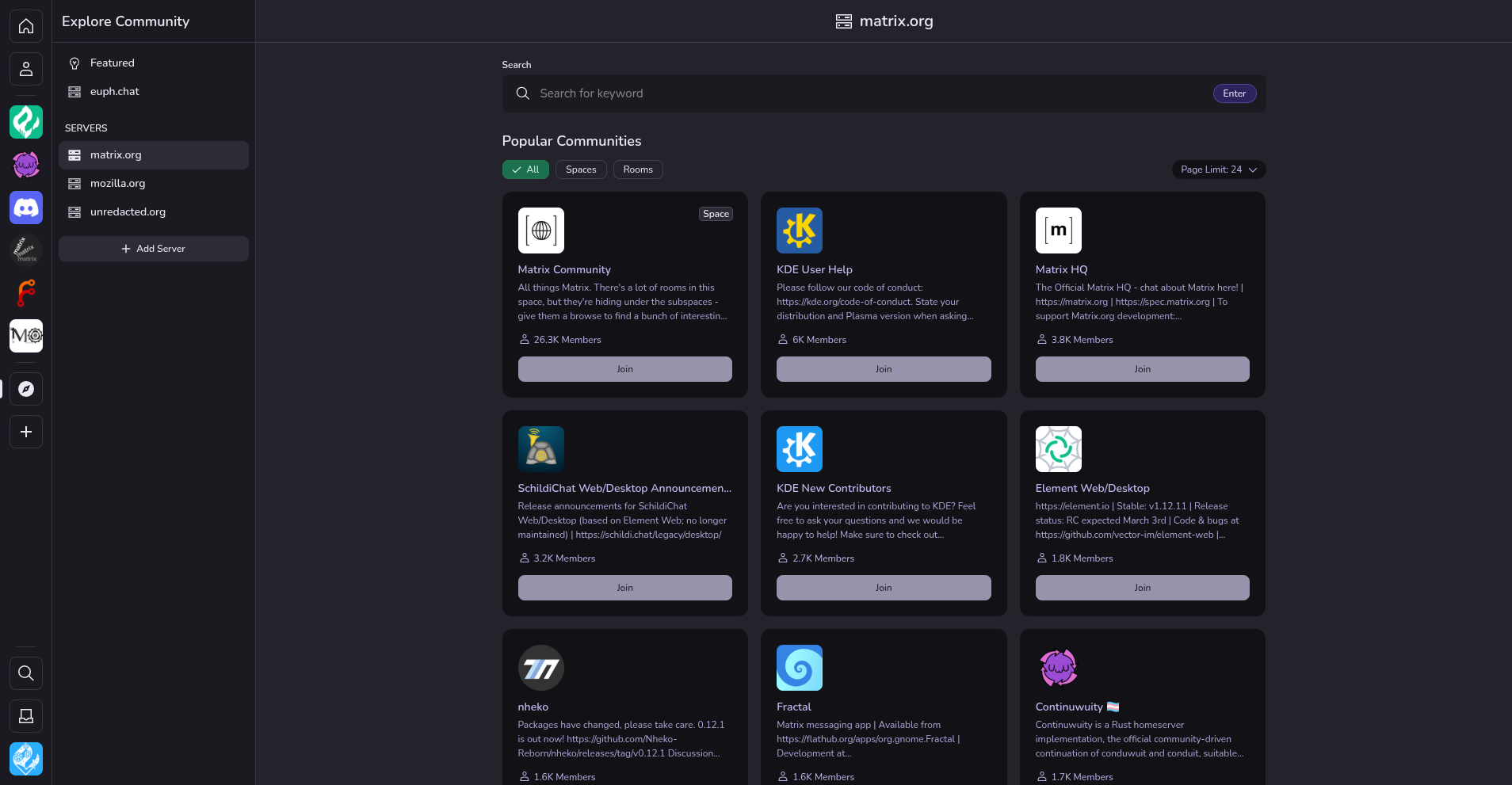Filter communities by Spaces
This screenshot has height=785, width=1512.
581,170
